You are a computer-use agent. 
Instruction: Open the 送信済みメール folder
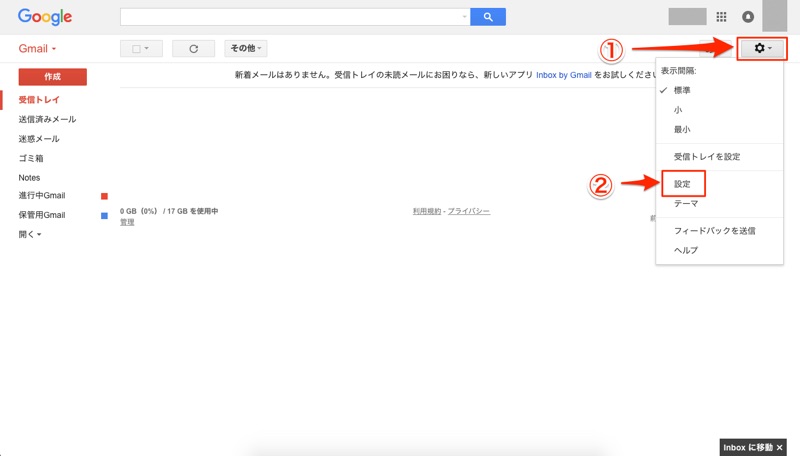tap(47, 119)
